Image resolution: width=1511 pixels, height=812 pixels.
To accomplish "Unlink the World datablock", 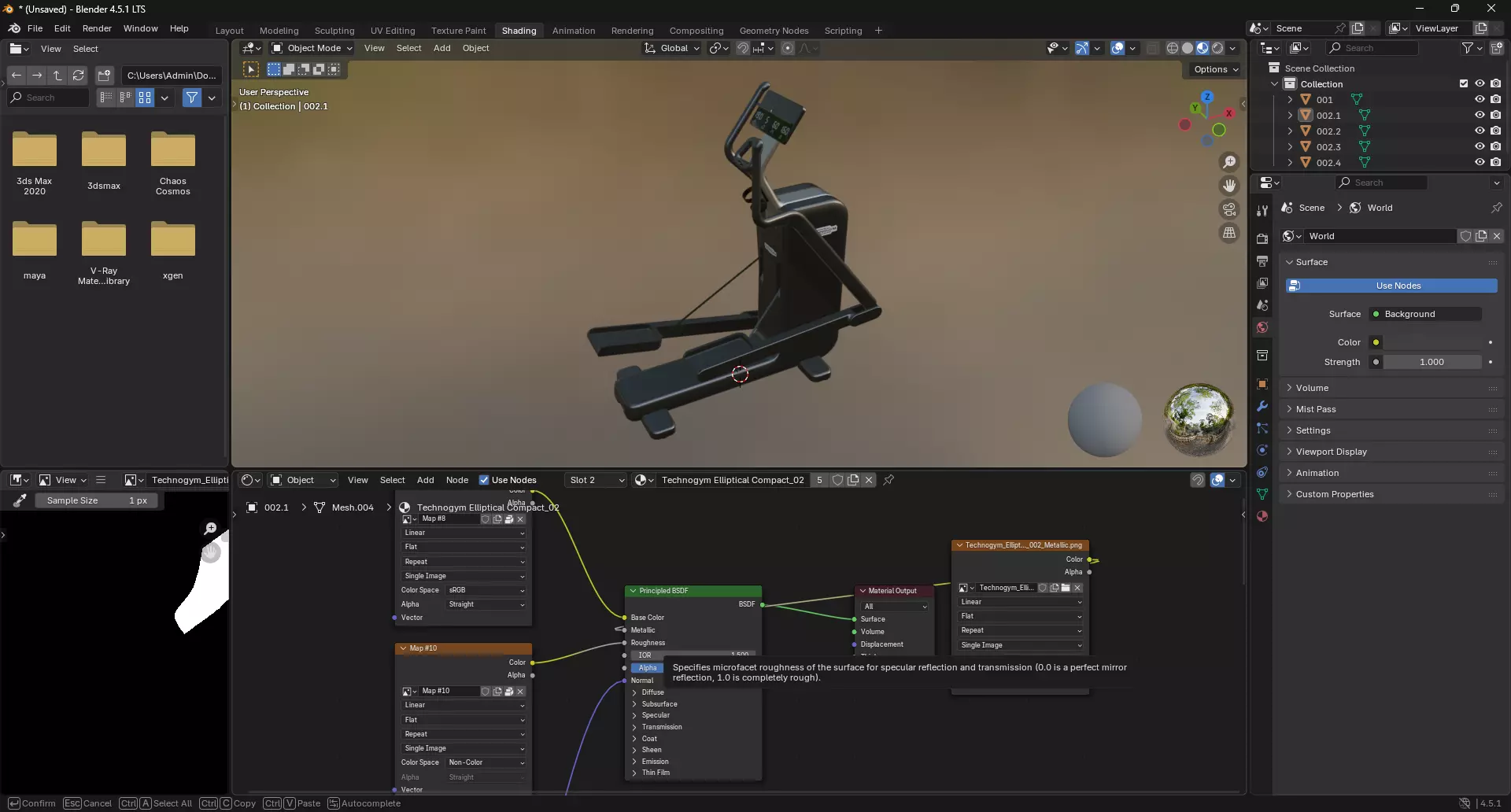I will (x=1497, y=236).
